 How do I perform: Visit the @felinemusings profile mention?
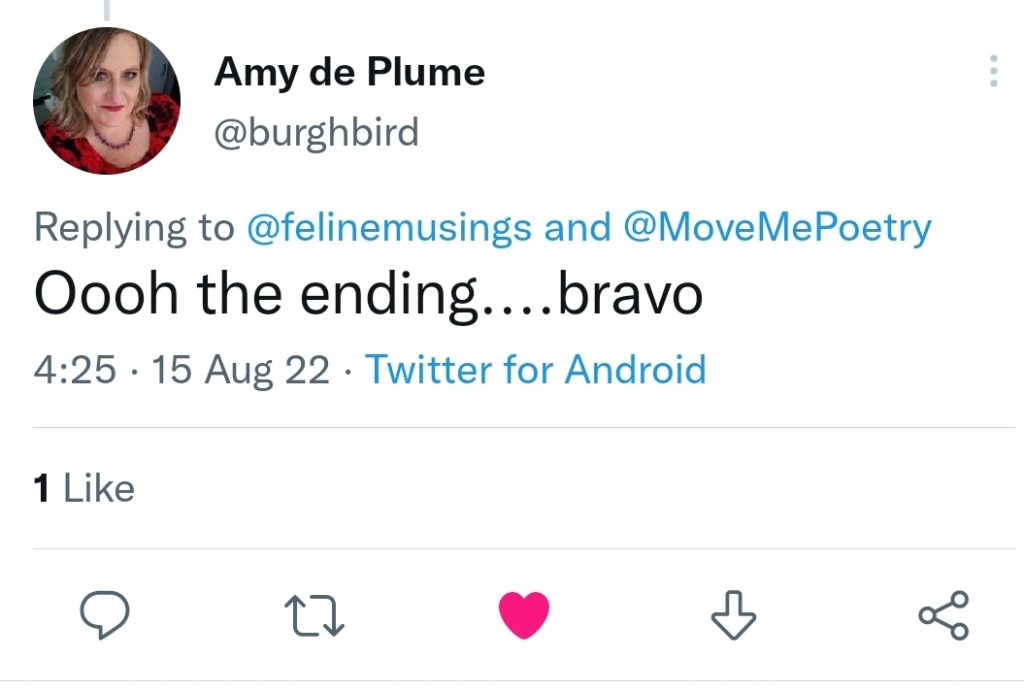pyautogui.click(x=388, y=228)
